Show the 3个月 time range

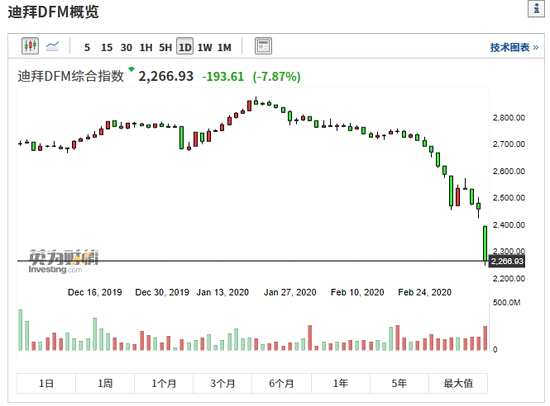pyautogui.click(x=222, y=383)
